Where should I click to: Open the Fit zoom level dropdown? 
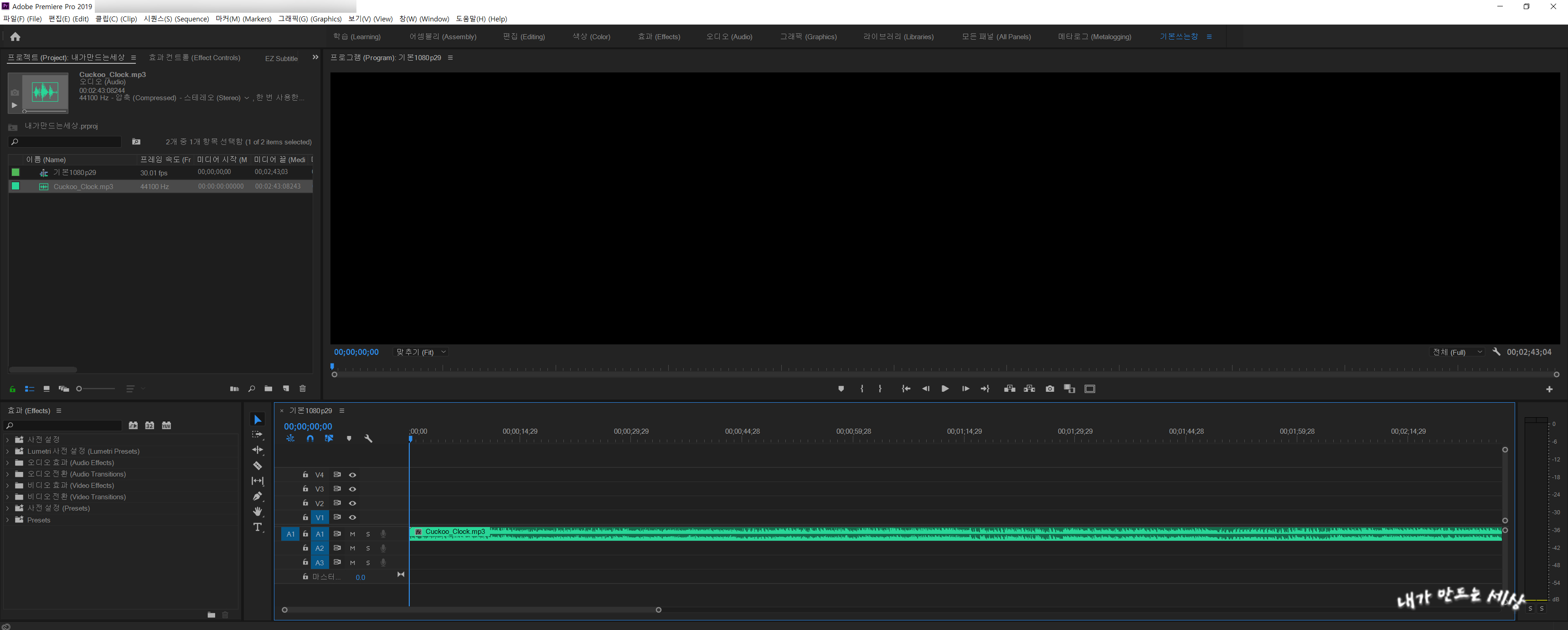pos(421,352)
